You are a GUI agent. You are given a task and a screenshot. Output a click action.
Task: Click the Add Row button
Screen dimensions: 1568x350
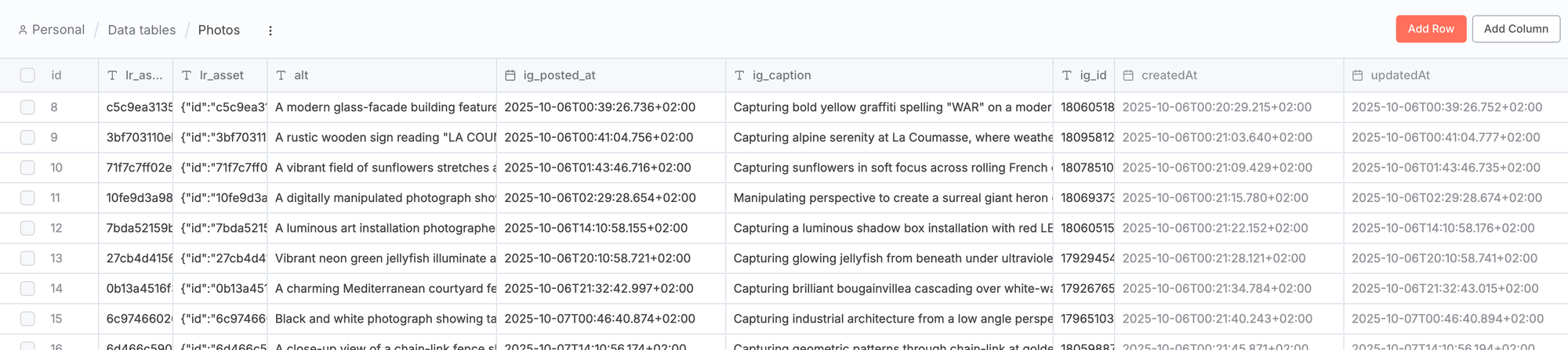pos(1430,29)
